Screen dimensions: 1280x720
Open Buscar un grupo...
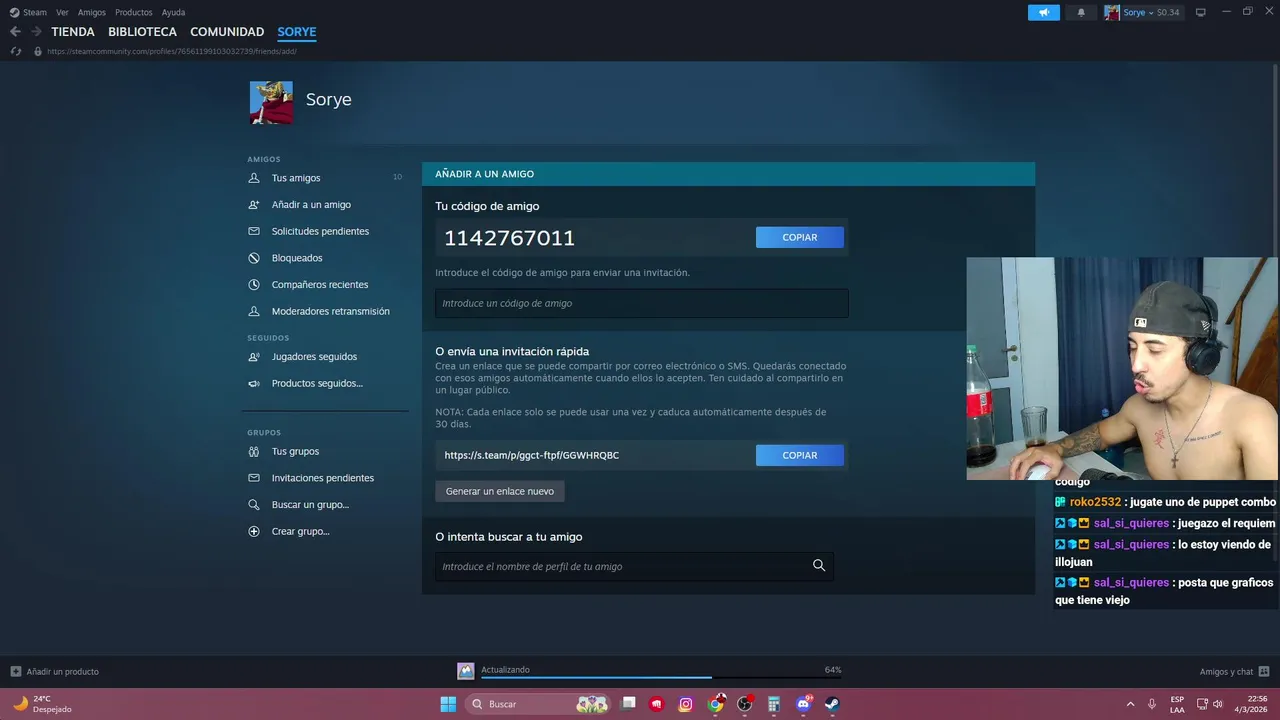click(310, 505)
